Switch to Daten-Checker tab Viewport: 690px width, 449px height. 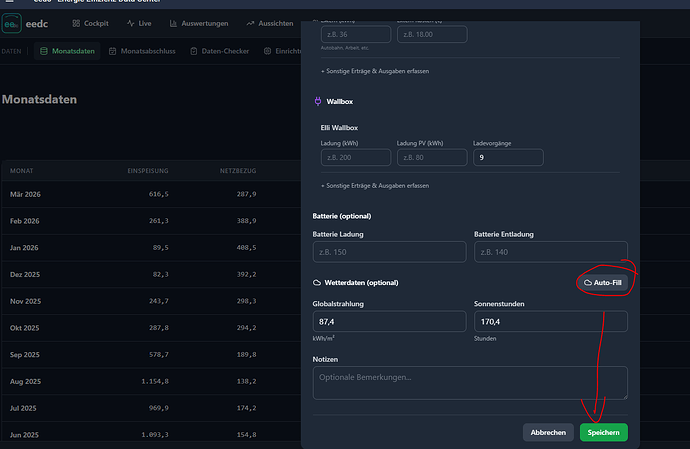click(220, 51)
